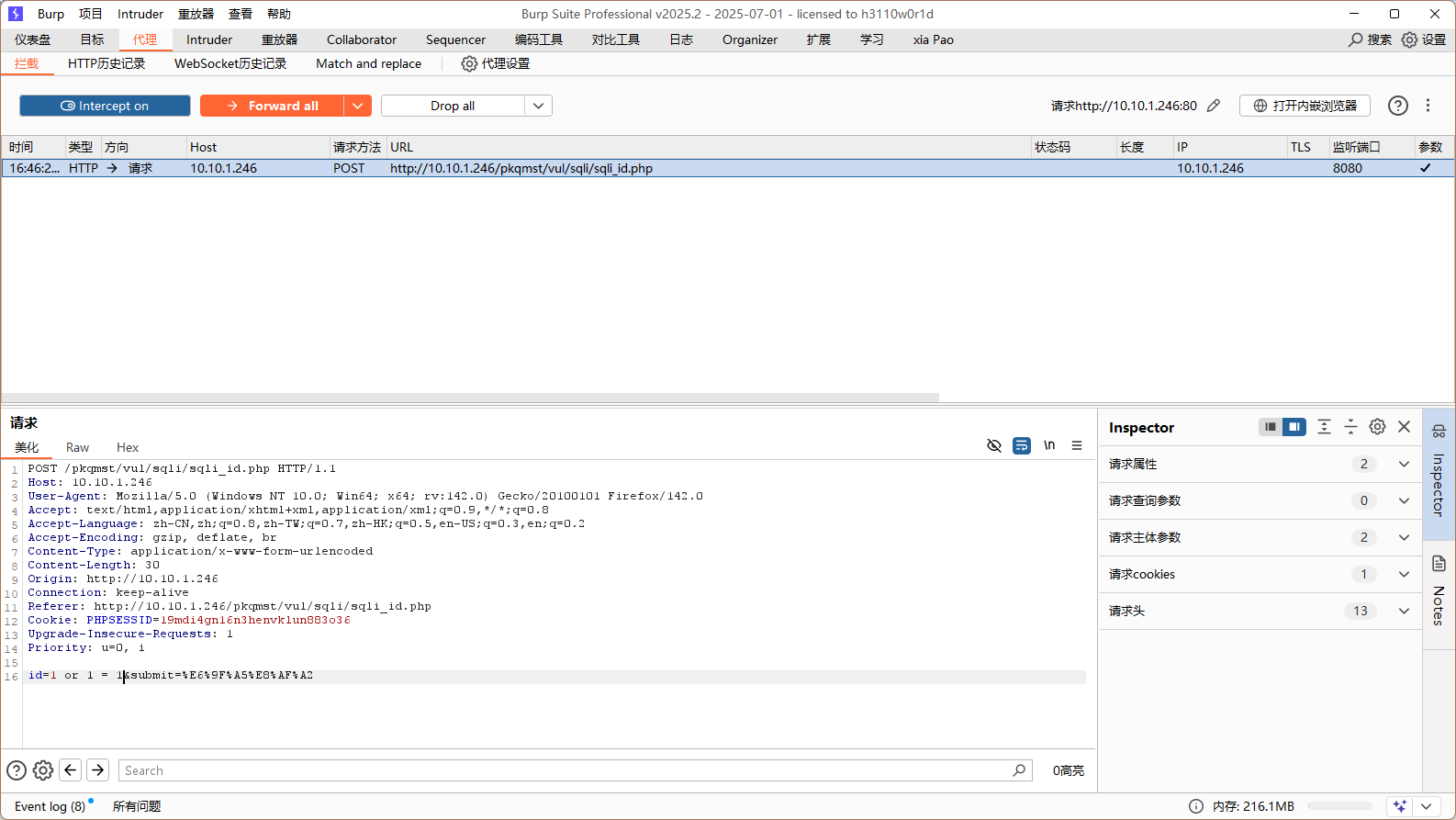
Task: Toggle non-printable characters \n display
Action: [x=1049, y=445]
